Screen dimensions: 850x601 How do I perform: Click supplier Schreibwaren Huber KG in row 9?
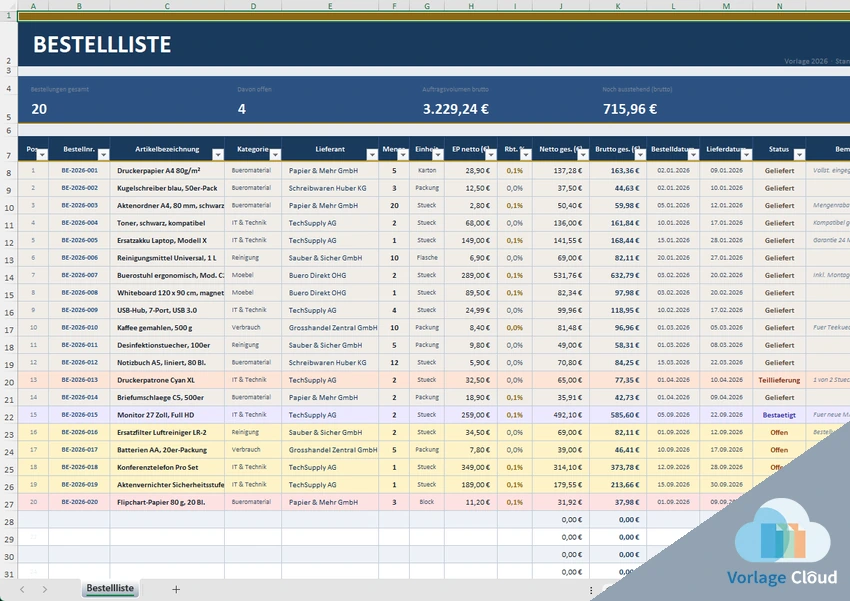click(327, 188)
